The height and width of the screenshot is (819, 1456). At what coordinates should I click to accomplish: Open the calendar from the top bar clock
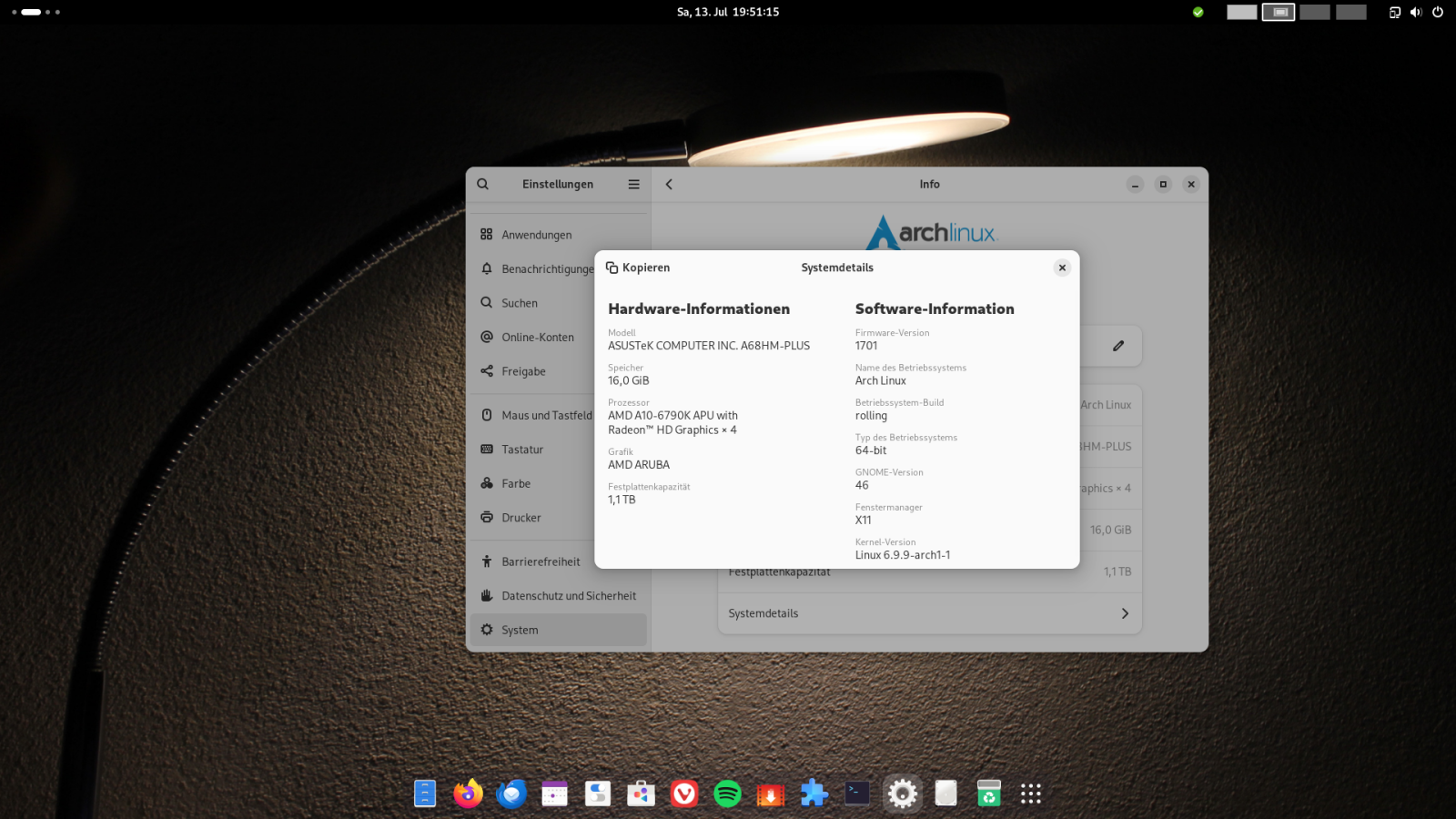point(727,12)
